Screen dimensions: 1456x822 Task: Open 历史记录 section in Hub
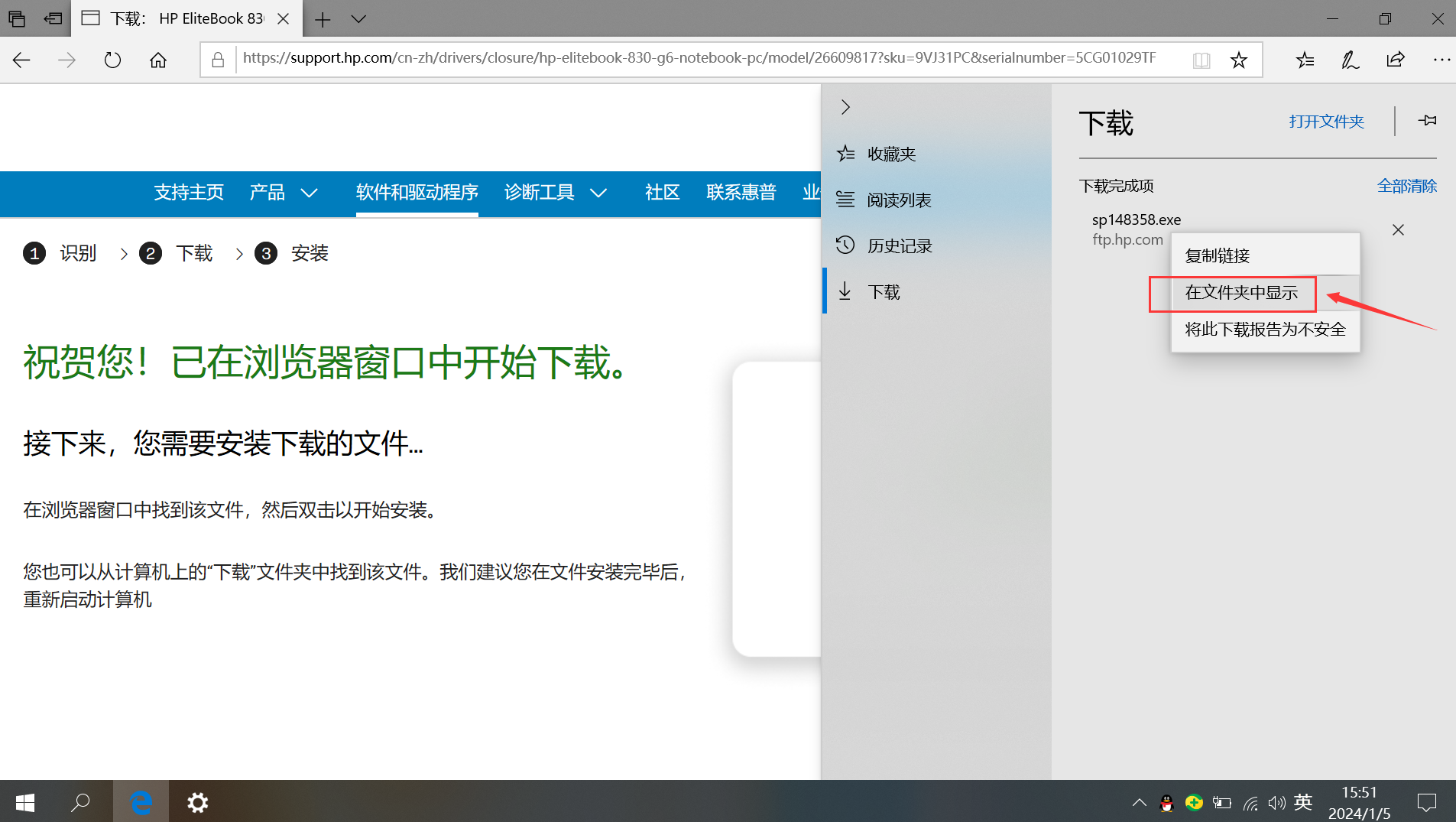point(937,245)
